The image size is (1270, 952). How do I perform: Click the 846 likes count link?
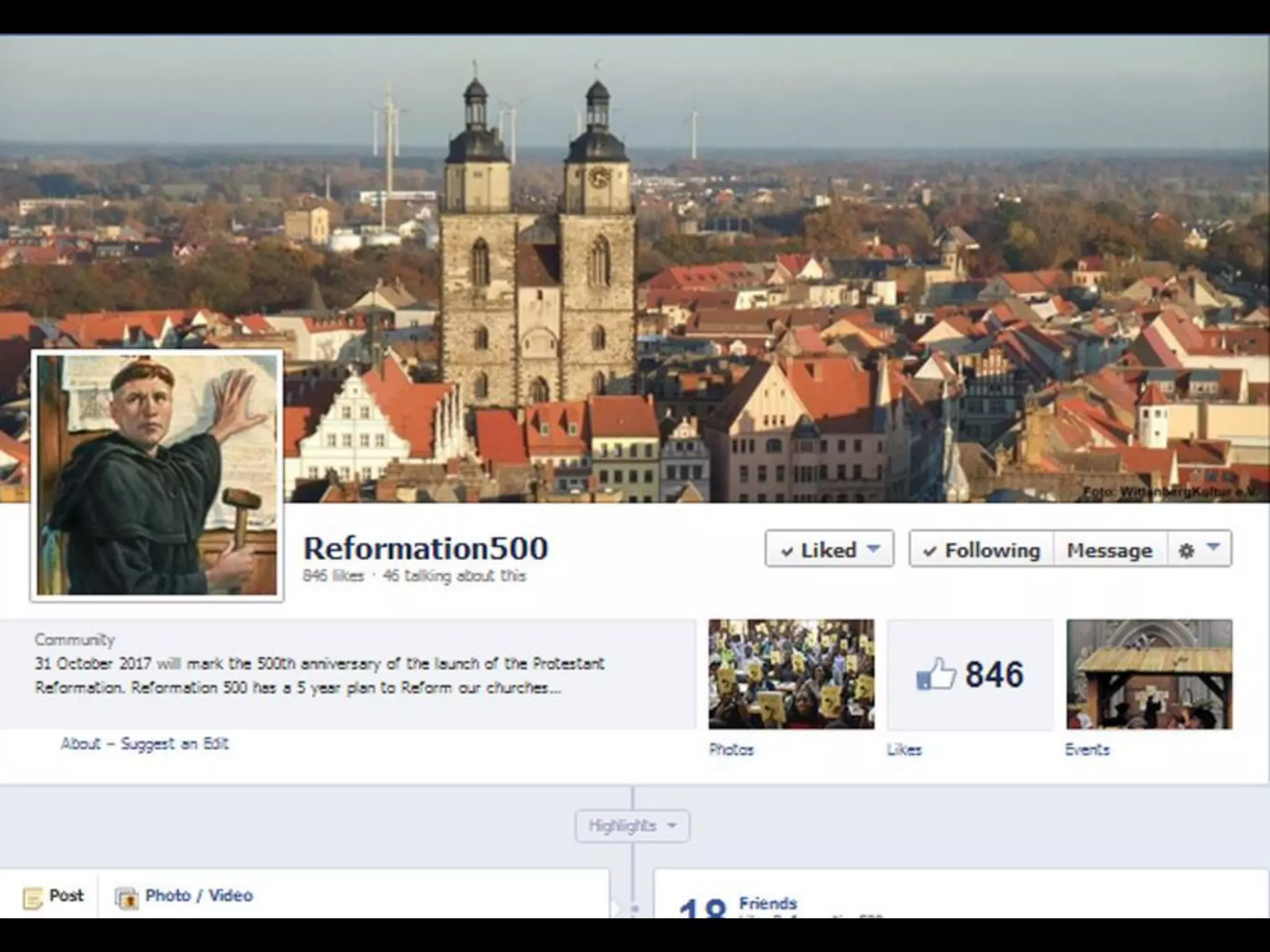click(333, 576)
